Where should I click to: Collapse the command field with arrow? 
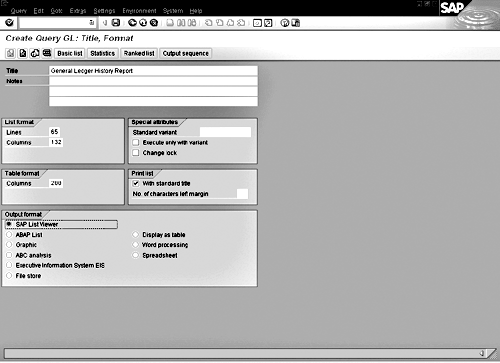point(105,23)
